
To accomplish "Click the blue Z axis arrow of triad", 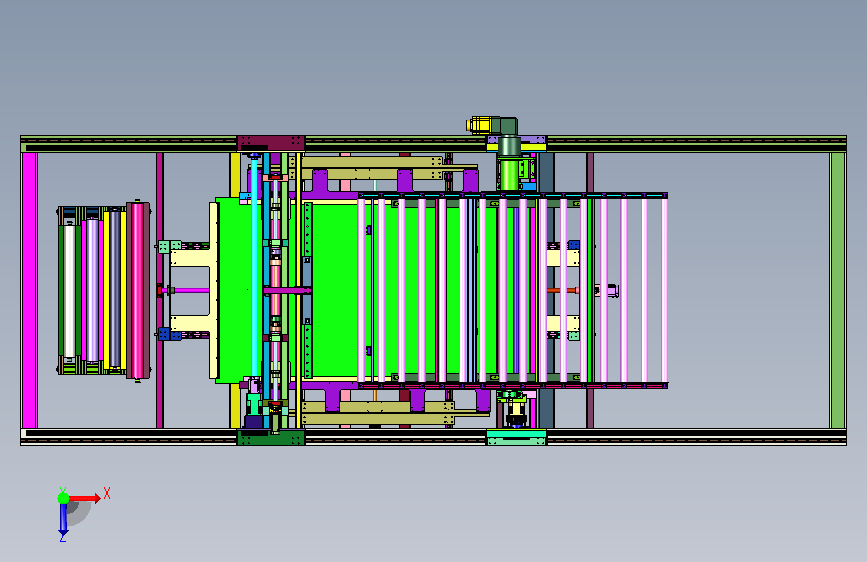I will point(63,520).
